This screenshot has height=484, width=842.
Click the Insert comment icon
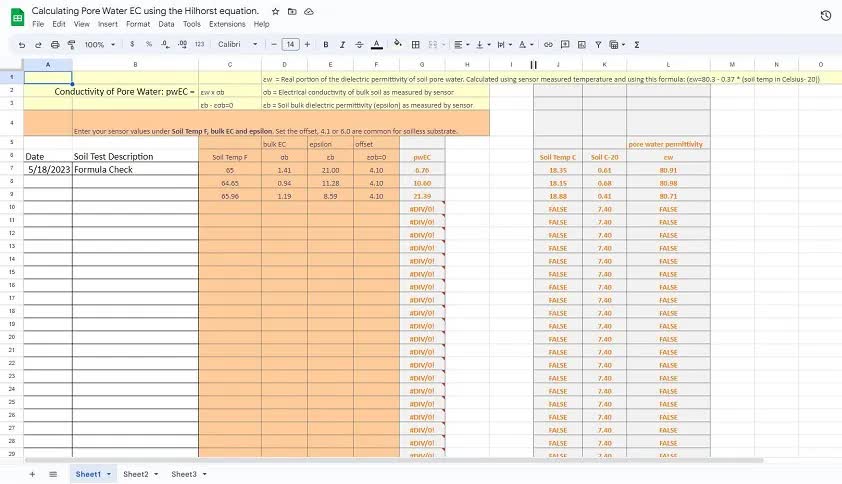tap(565, 45)
